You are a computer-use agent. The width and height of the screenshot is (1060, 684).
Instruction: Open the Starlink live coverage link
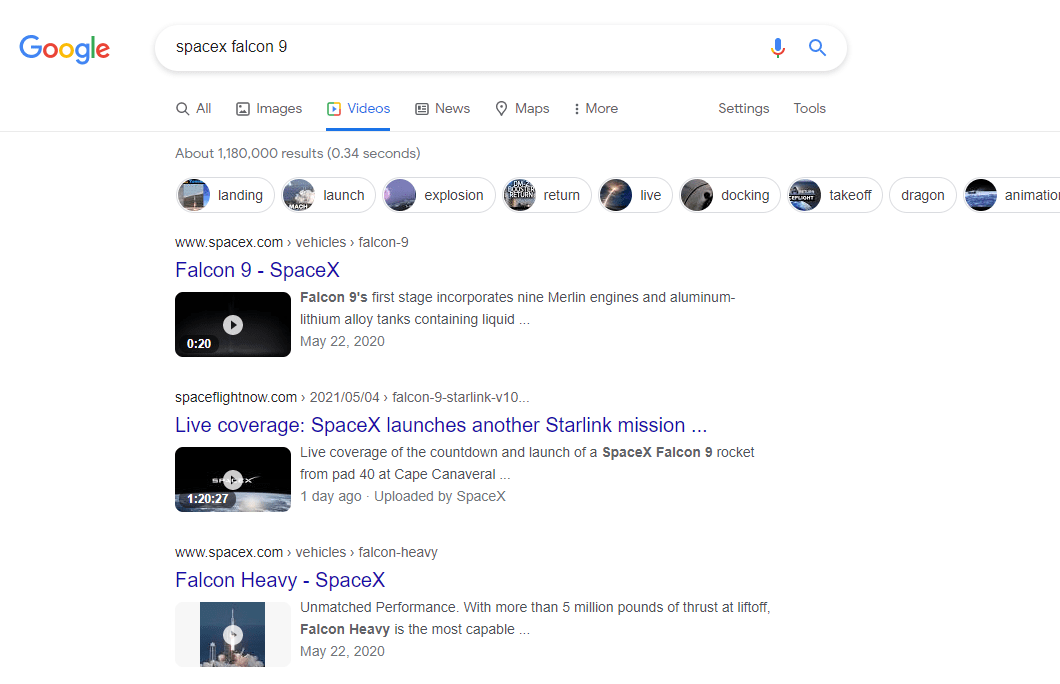tap(440, 425)
